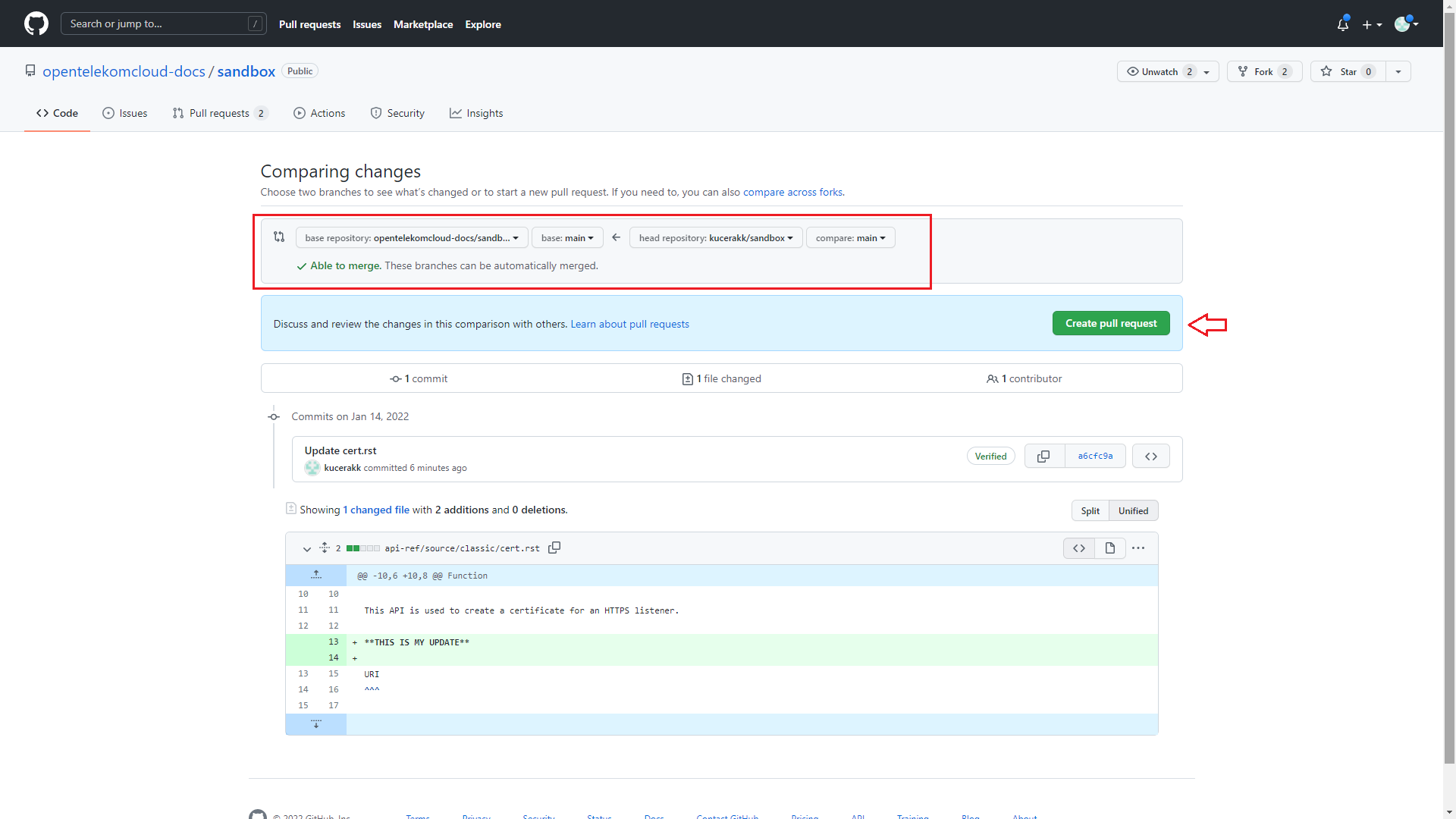The width and height of the screenshot is (1456, 819).
Task: Copy the cert.rst file path
Action: pos(554,548)
